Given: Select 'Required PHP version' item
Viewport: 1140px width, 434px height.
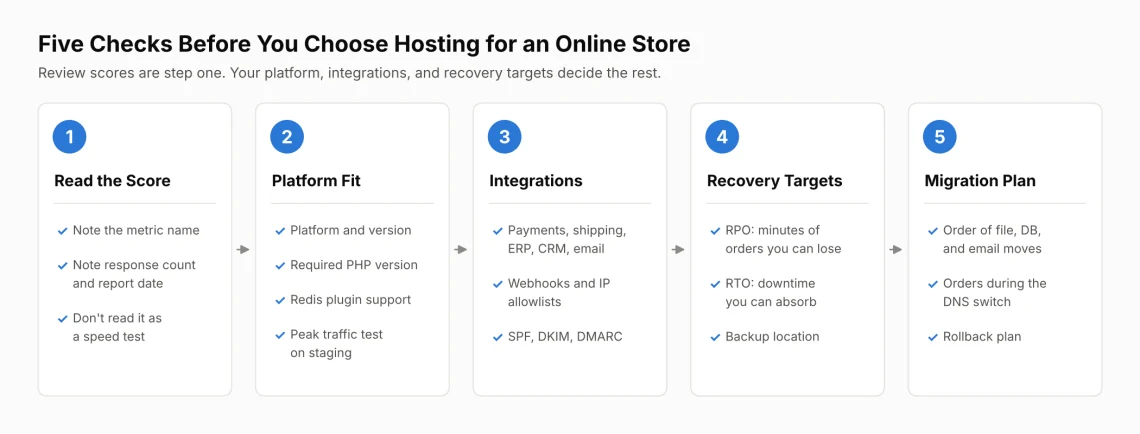Looking at the screenshot, I should 354,265.
